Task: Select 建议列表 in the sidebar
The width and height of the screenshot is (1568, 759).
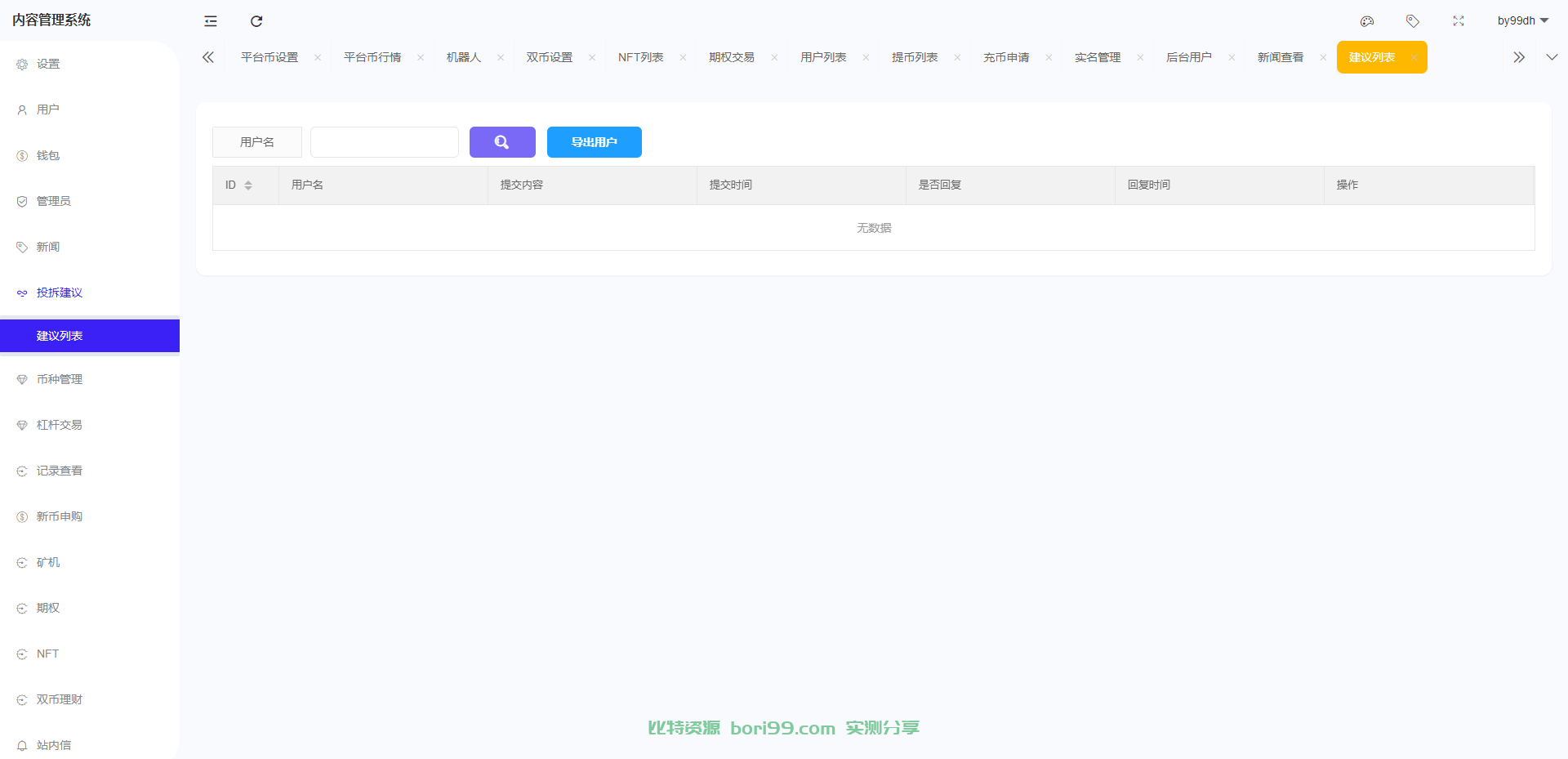Action: (90, 336)
